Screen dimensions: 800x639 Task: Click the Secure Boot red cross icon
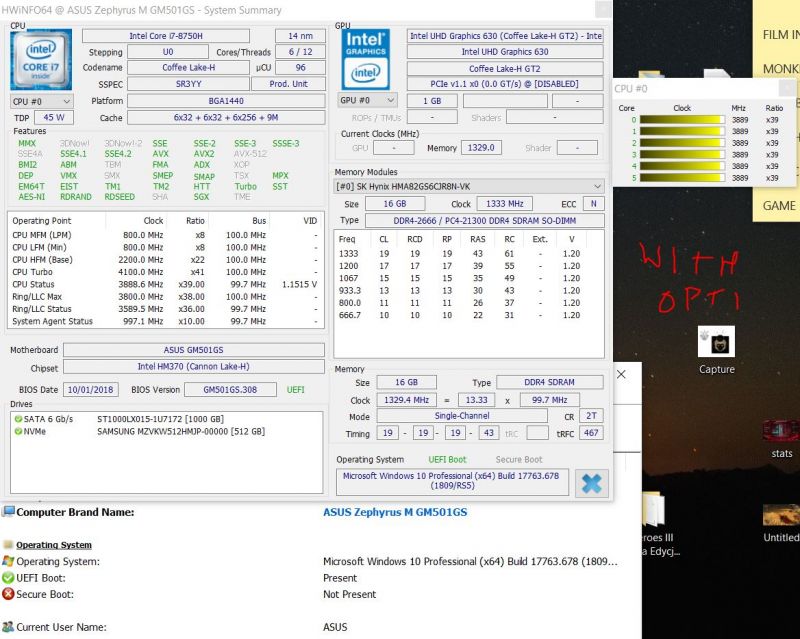(8, 594)
